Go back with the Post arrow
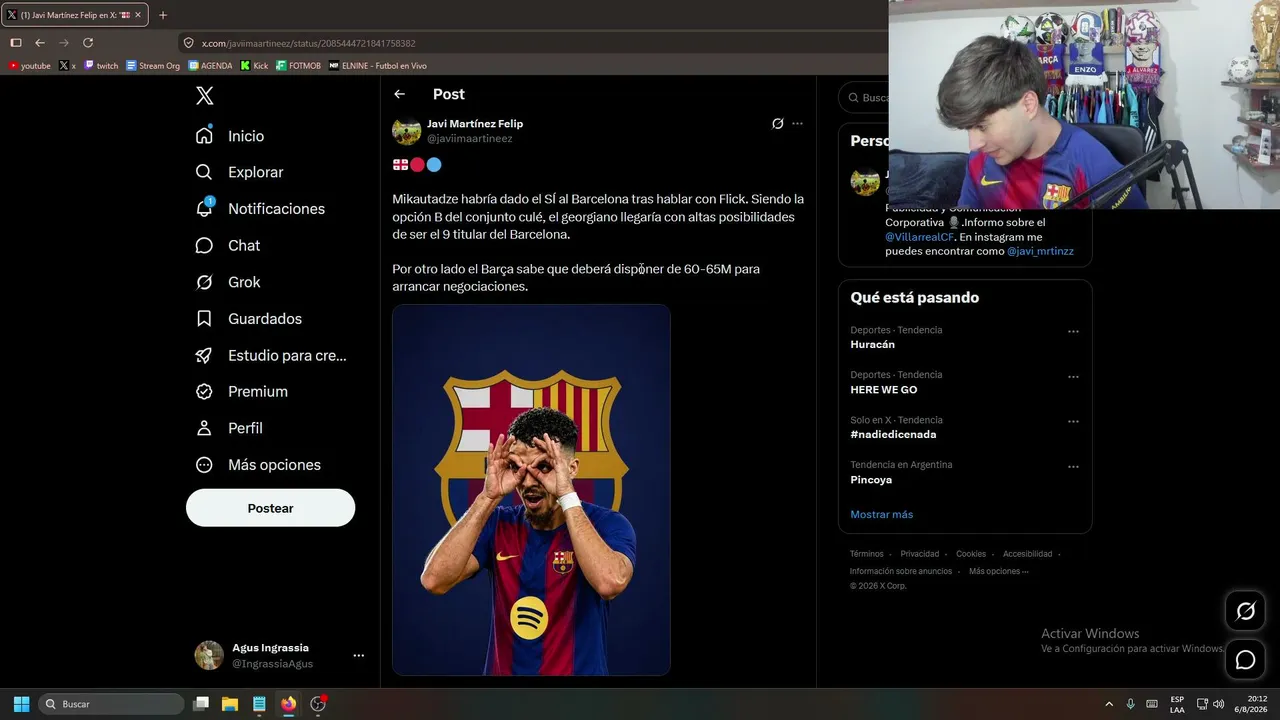Viewport: 1280px width, 720px height. (400, 94)
